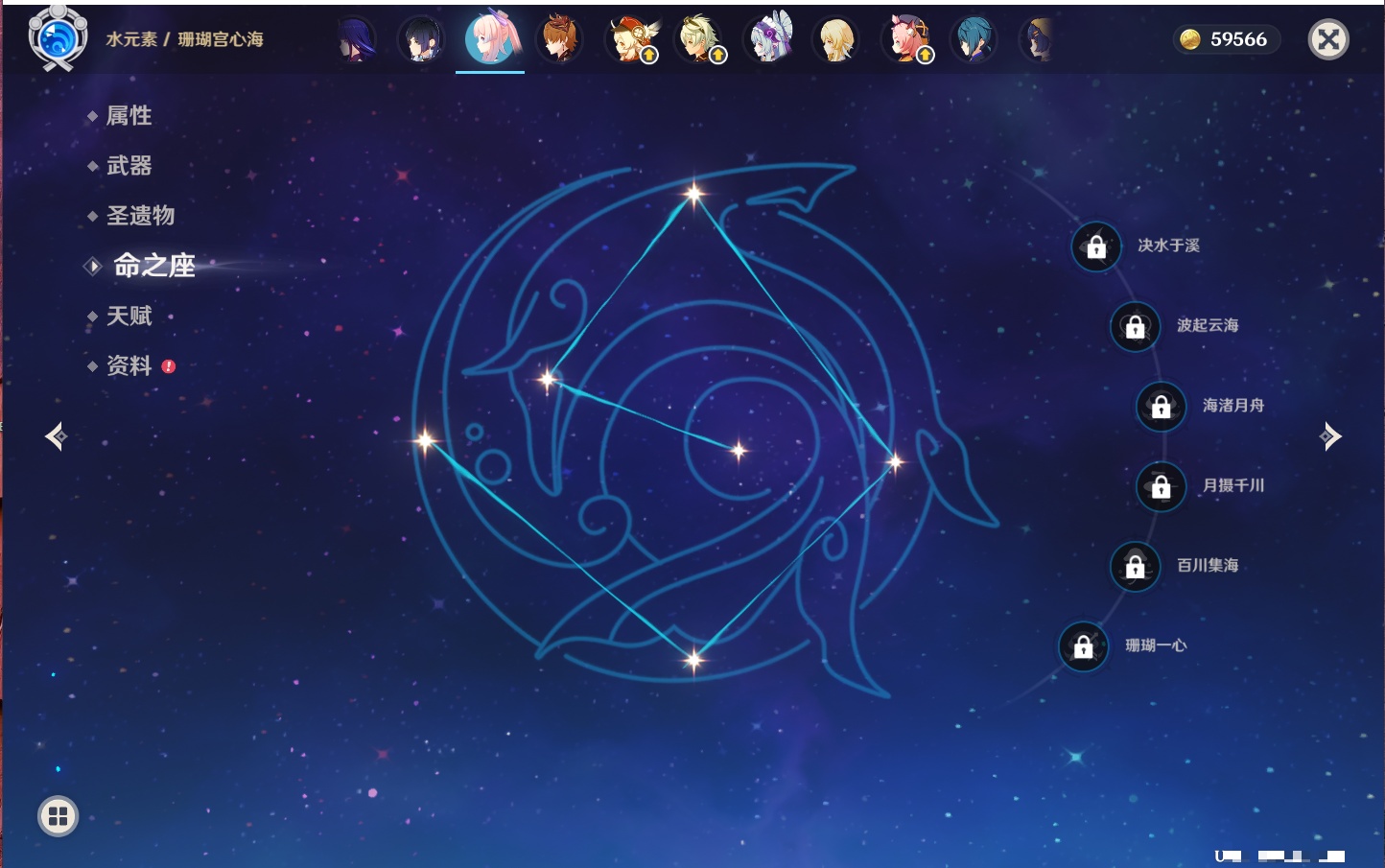
Task: Go to the 属性 (Attributes) menu
Action: pos(129,116)
